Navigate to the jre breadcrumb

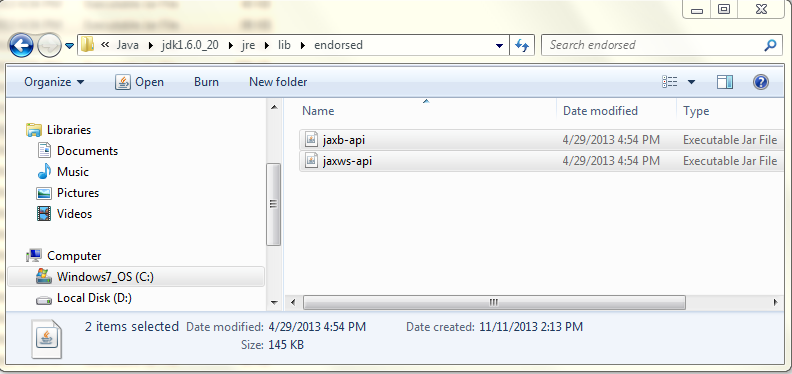(x=249, y=45)
